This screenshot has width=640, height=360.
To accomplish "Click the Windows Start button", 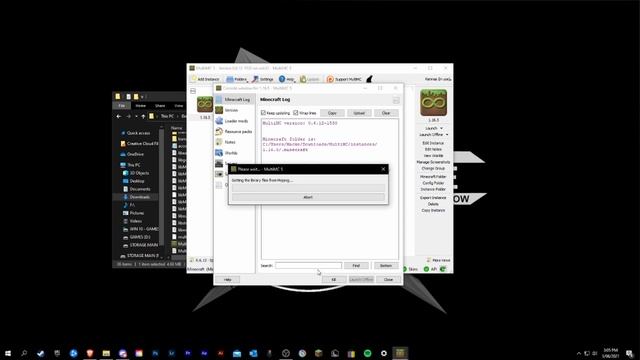I will [x=8, y=353].
